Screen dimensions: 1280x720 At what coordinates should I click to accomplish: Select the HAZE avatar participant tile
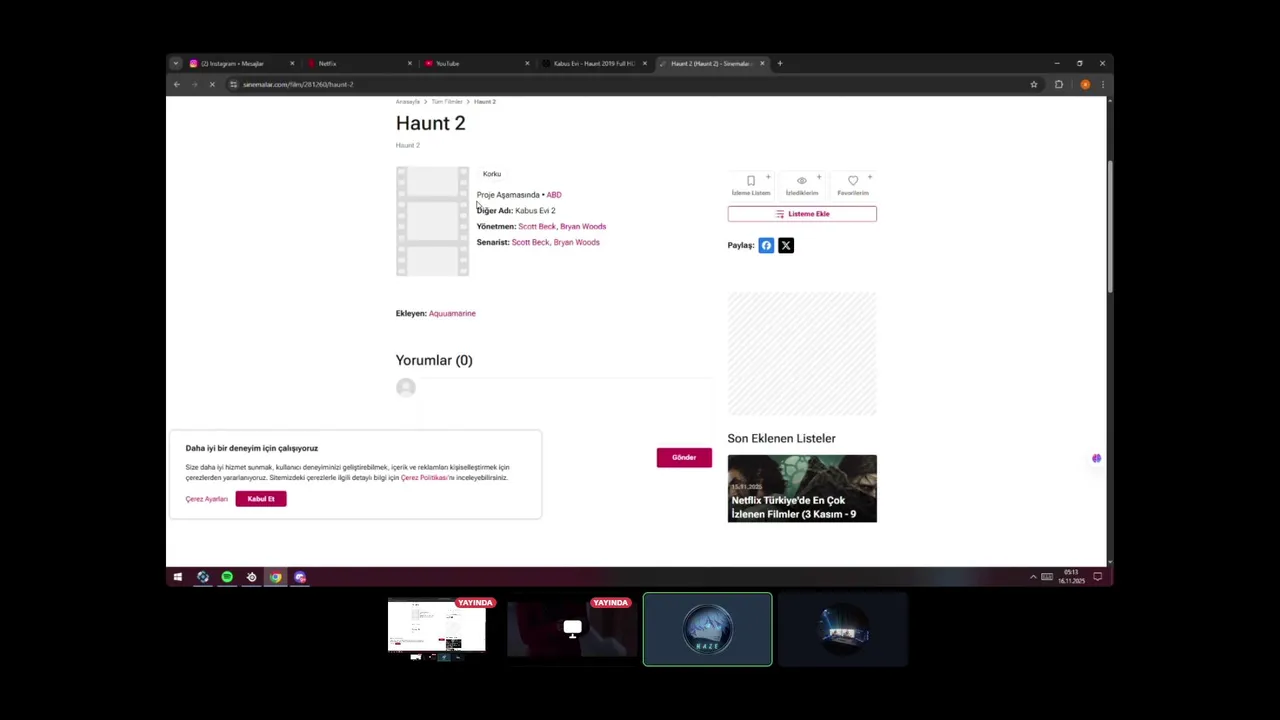pyautogui.click(x=708, y=629)
